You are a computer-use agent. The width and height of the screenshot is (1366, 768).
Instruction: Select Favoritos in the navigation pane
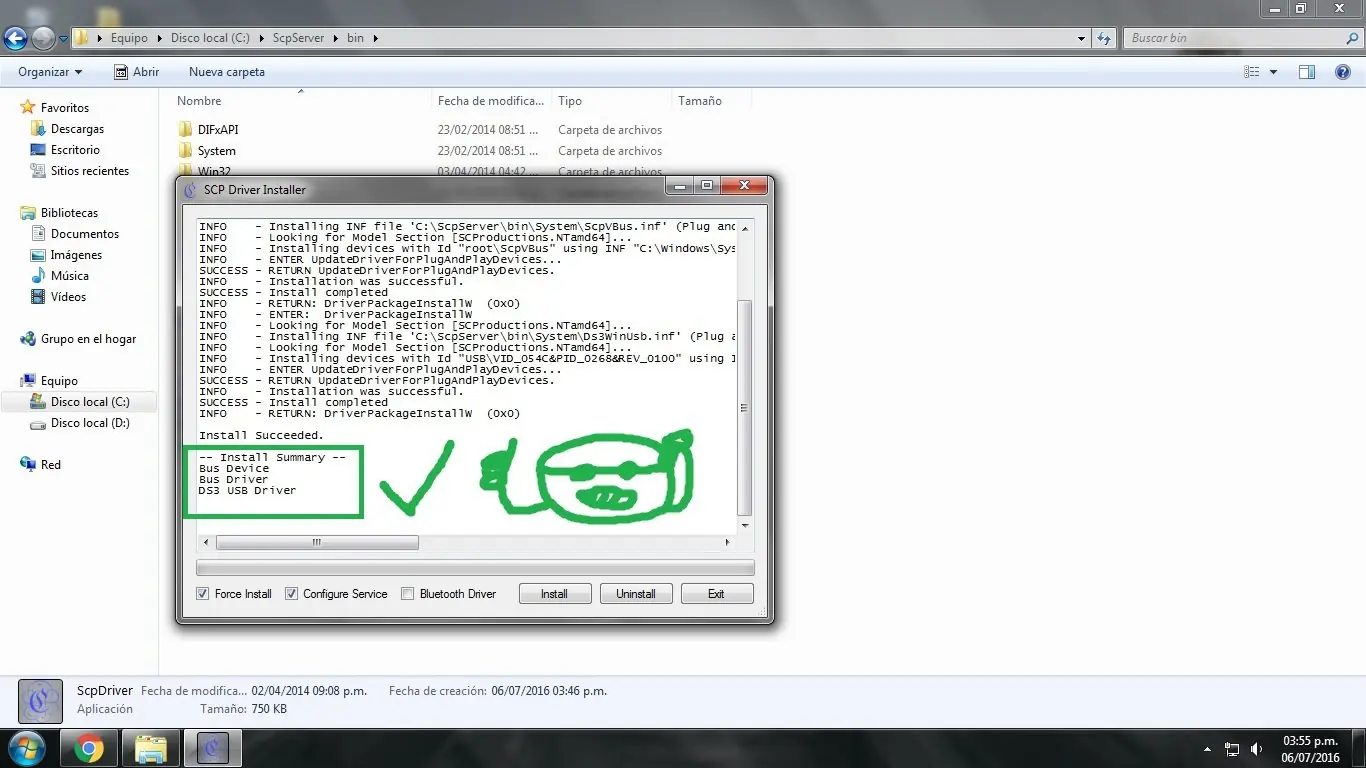65,108
